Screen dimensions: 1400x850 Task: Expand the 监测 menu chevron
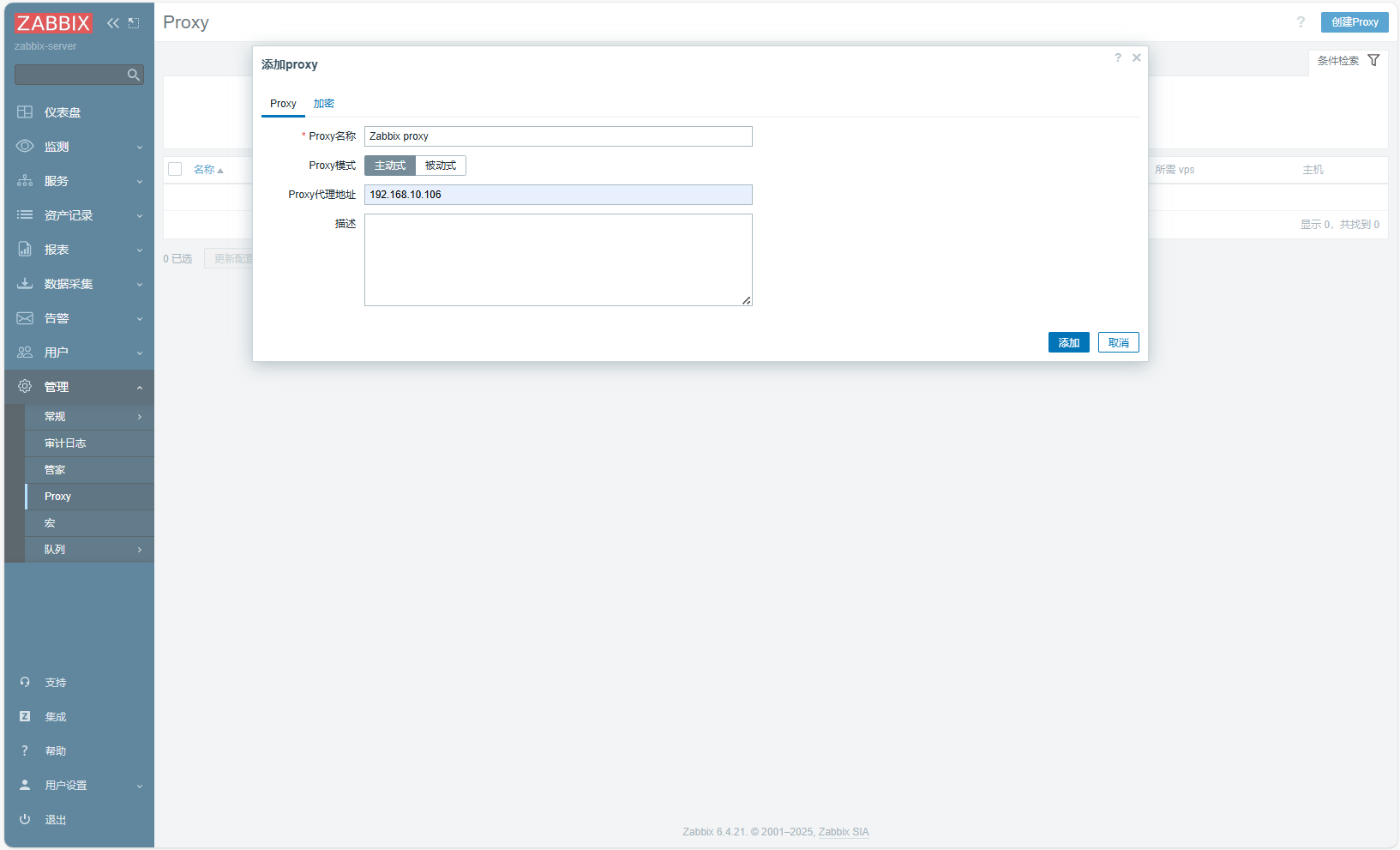click(140, 148)
